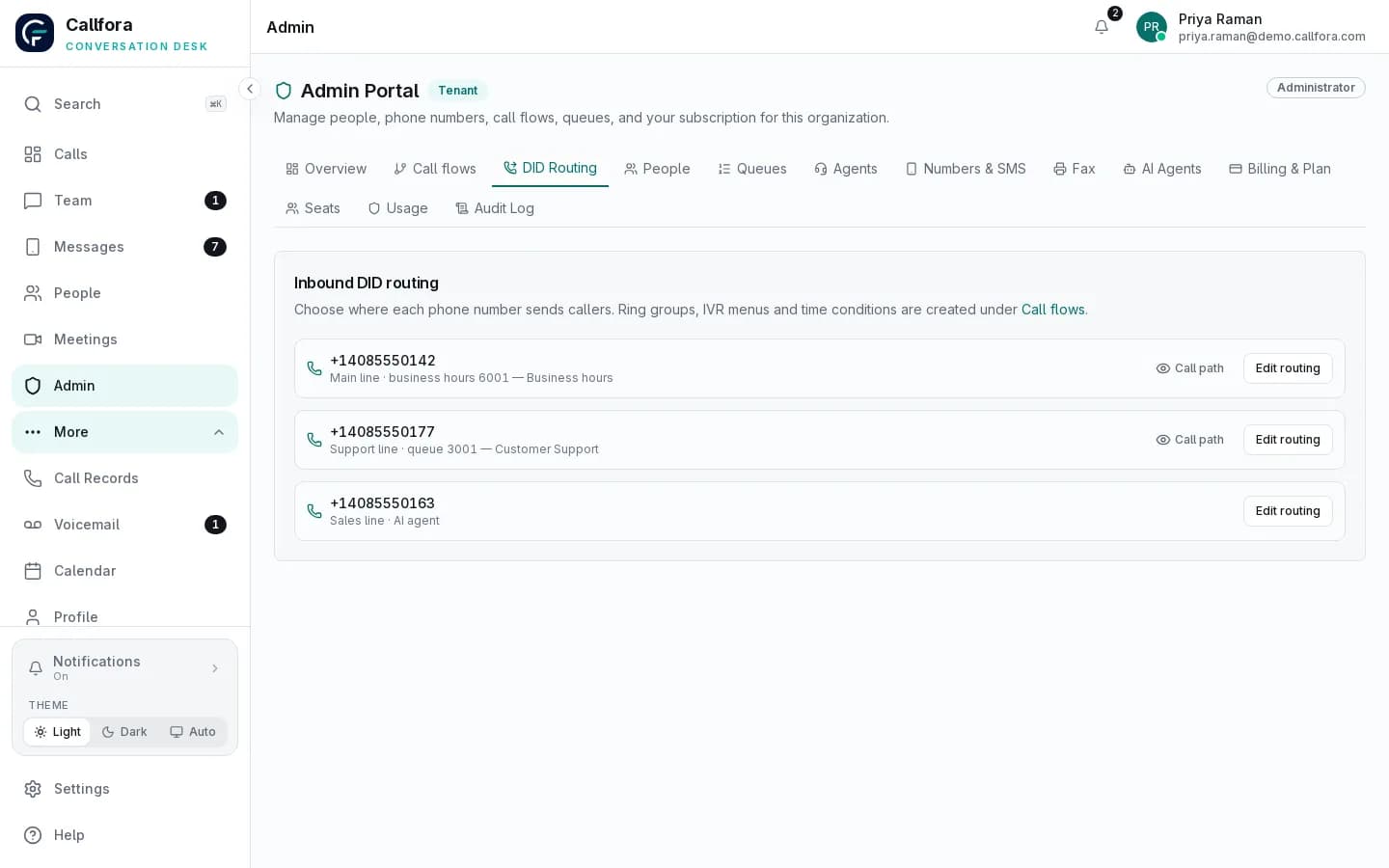Click the Search magnifier icon
This screenshot has width=1389, height=868.
pos(33,104)
